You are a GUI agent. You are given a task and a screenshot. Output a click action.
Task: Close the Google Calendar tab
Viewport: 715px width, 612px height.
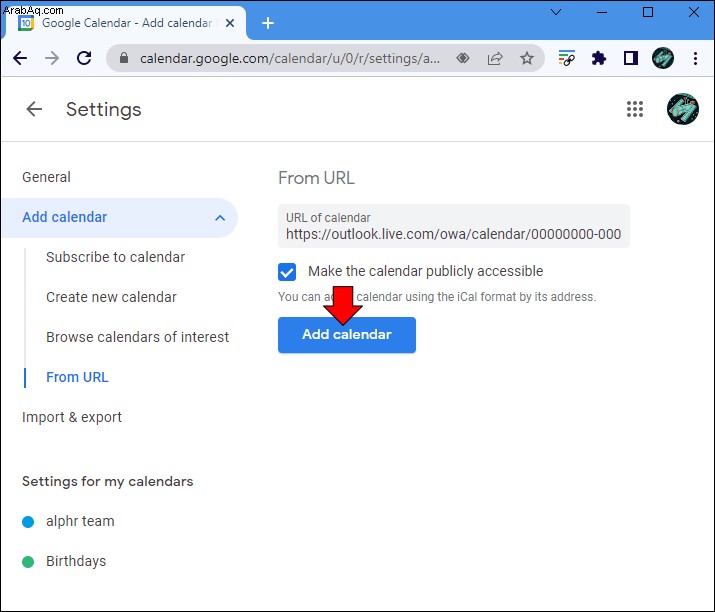click(x=230, y=23)
